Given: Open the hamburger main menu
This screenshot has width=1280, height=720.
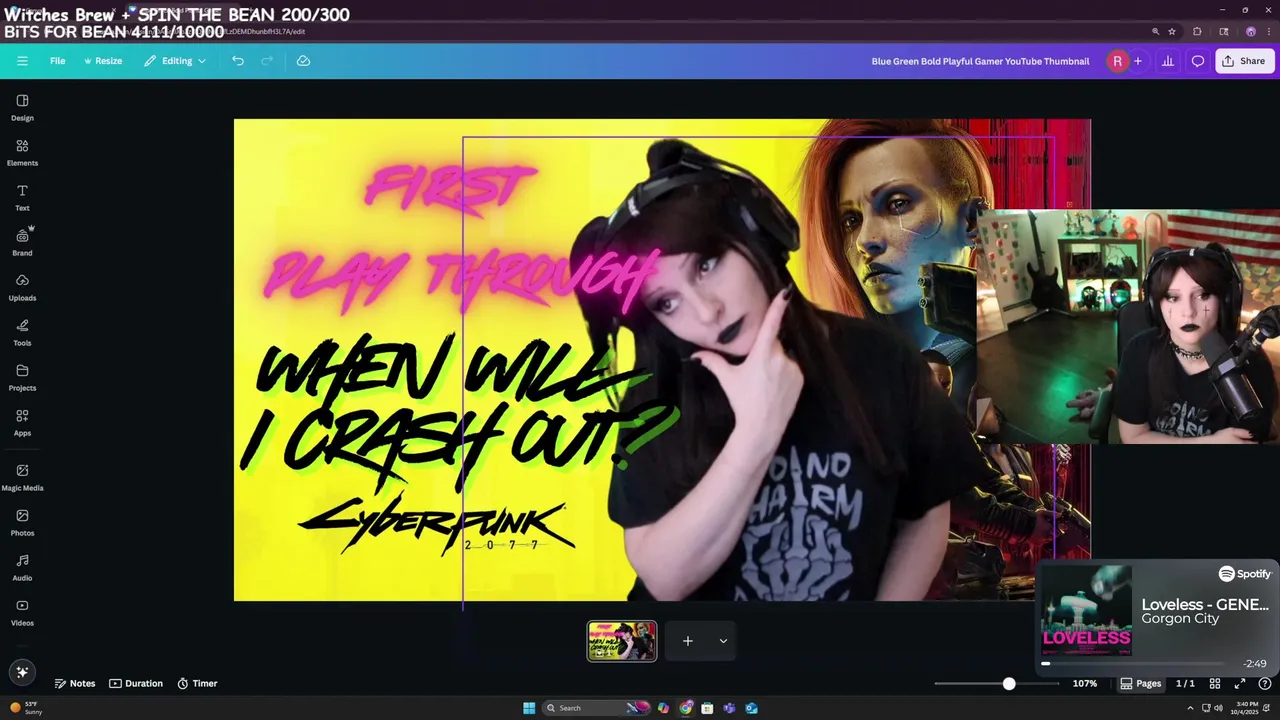Looking at the screenshot, I should click(x=22, y=61).
